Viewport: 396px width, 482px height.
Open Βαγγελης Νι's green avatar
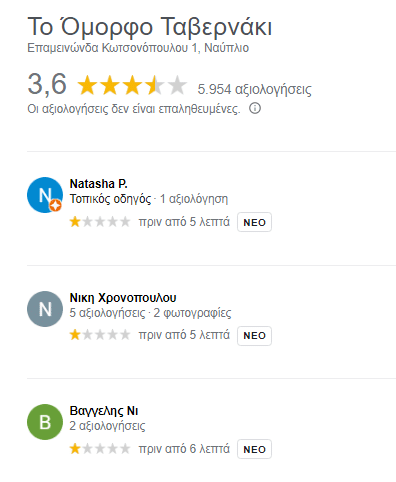pos(45,422)
